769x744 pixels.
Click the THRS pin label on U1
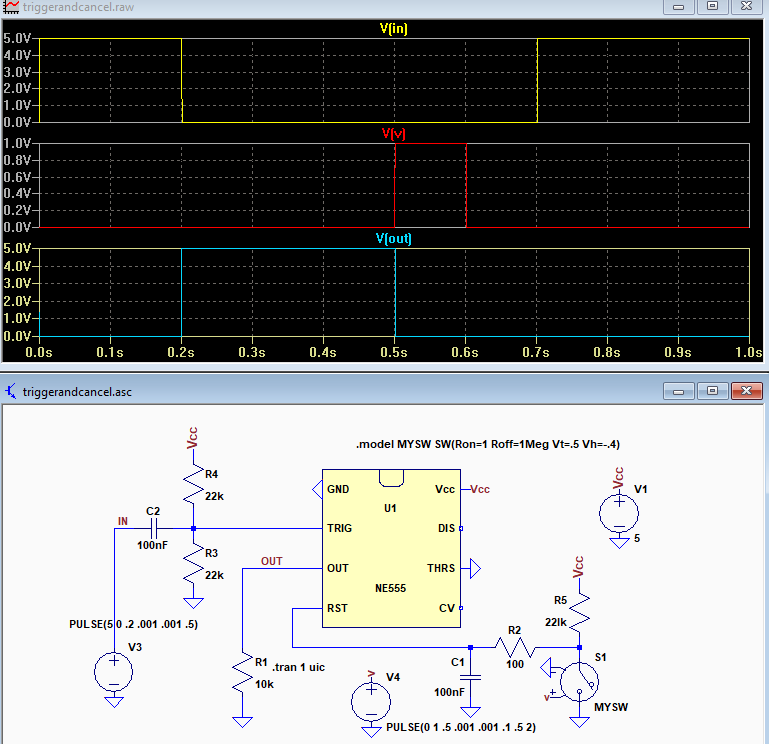click(x=441, y=568)
